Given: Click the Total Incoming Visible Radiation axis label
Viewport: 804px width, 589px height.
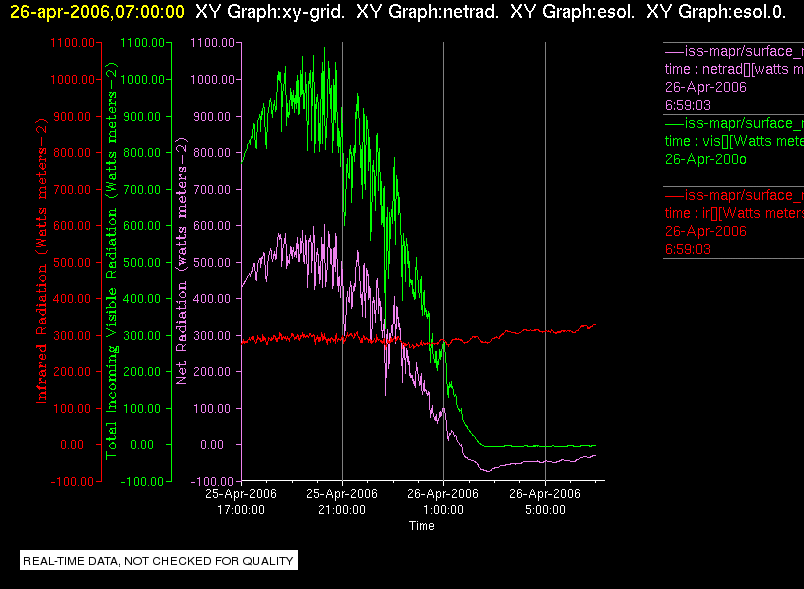Looking at the screenshot, I should coord(111,261).
